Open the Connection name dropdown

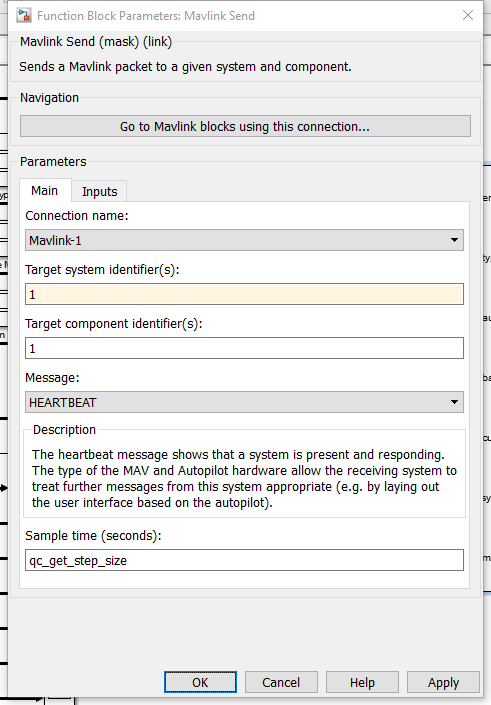click(244, 240)
